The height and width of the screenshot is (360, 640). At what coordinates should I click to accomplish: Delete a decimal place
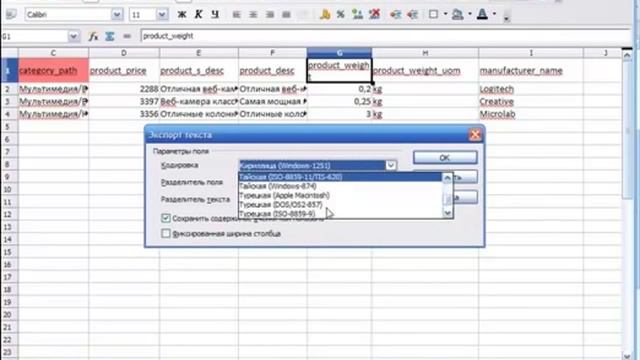pyautogui.click(x=374, y=15)
